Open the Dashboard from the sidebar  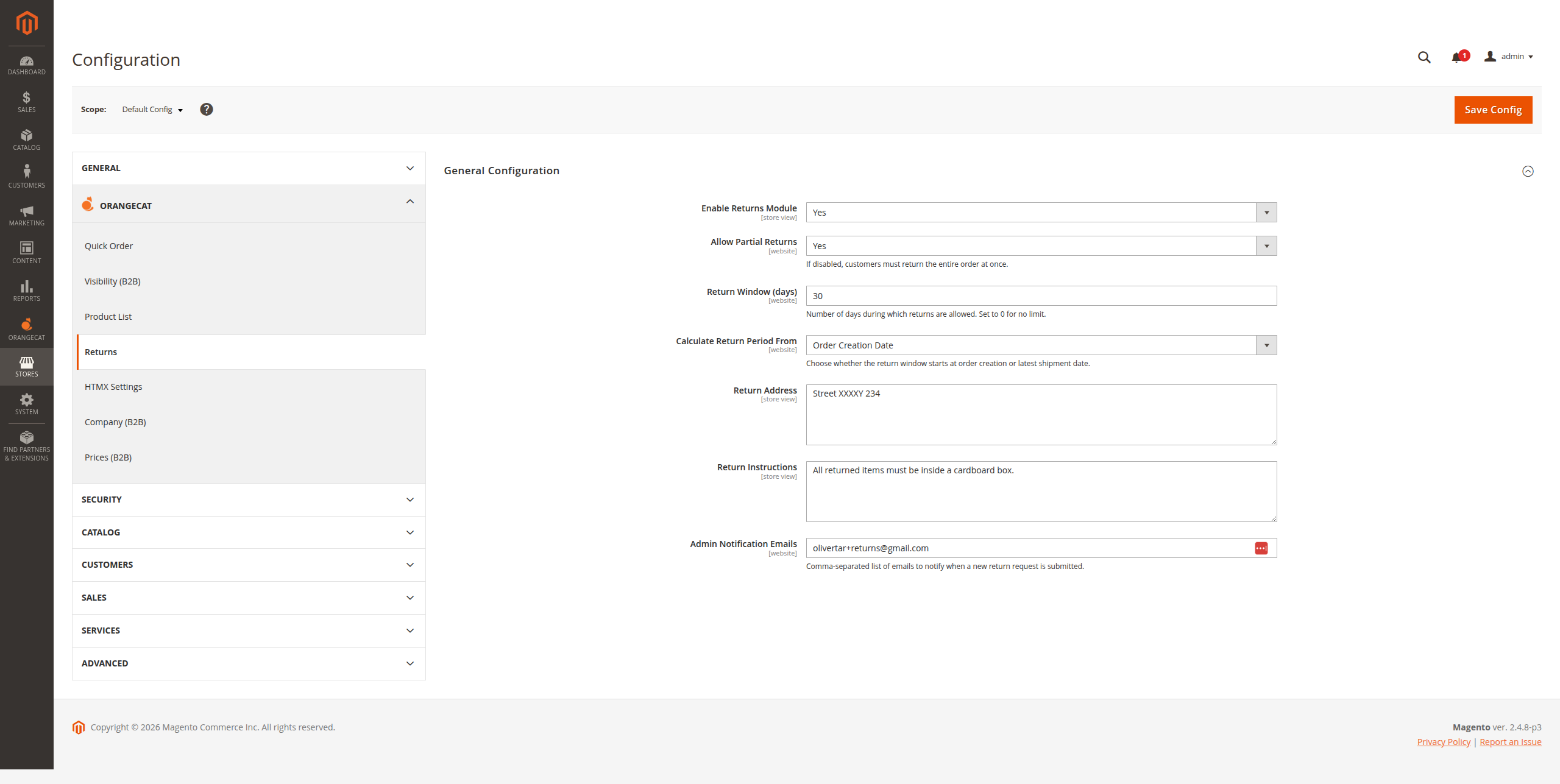tap(26, 64)
